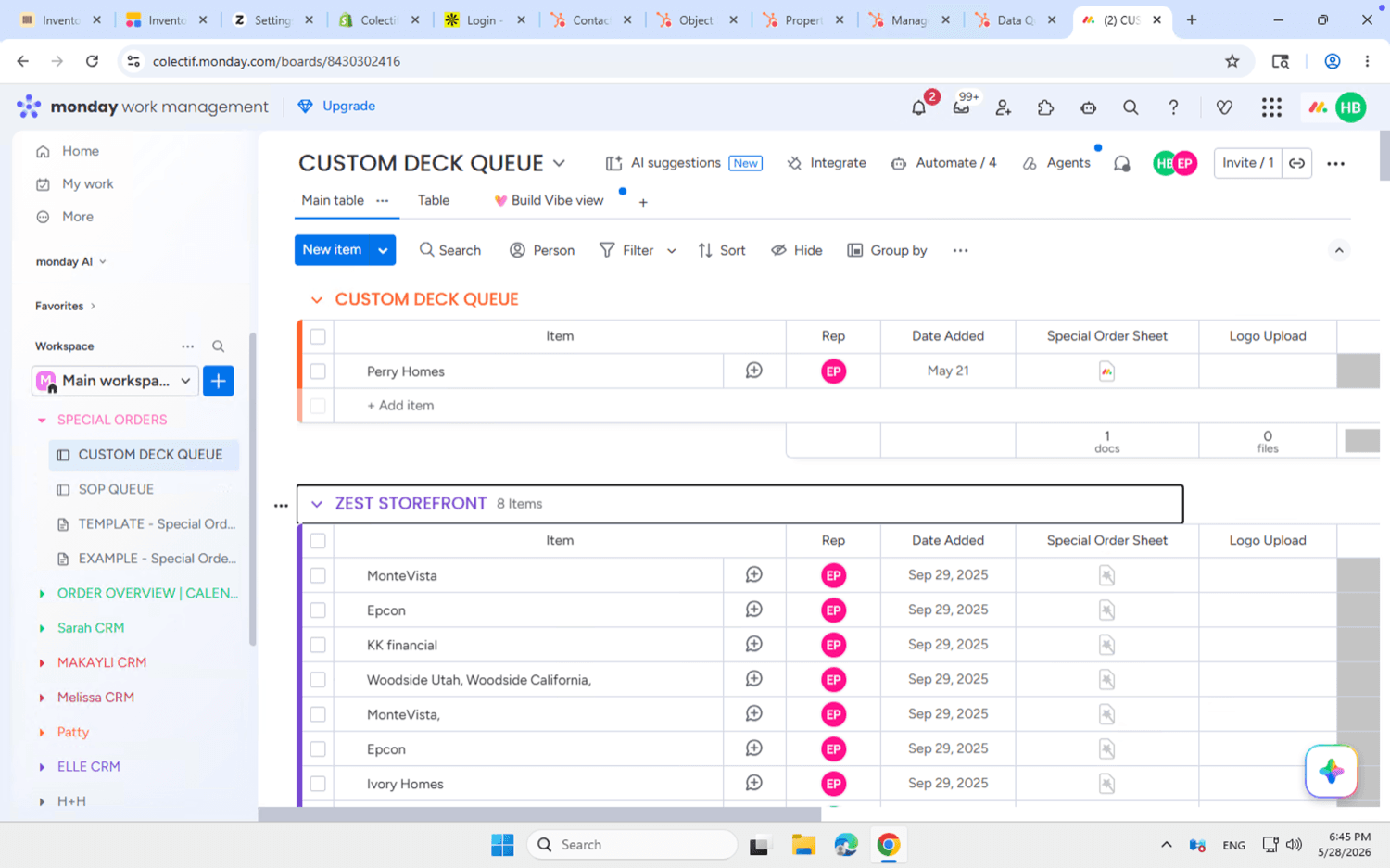Viewport: 1390px width, 868px height.
Task: Open the New item dropdown arrow
Action: (383, 250)
